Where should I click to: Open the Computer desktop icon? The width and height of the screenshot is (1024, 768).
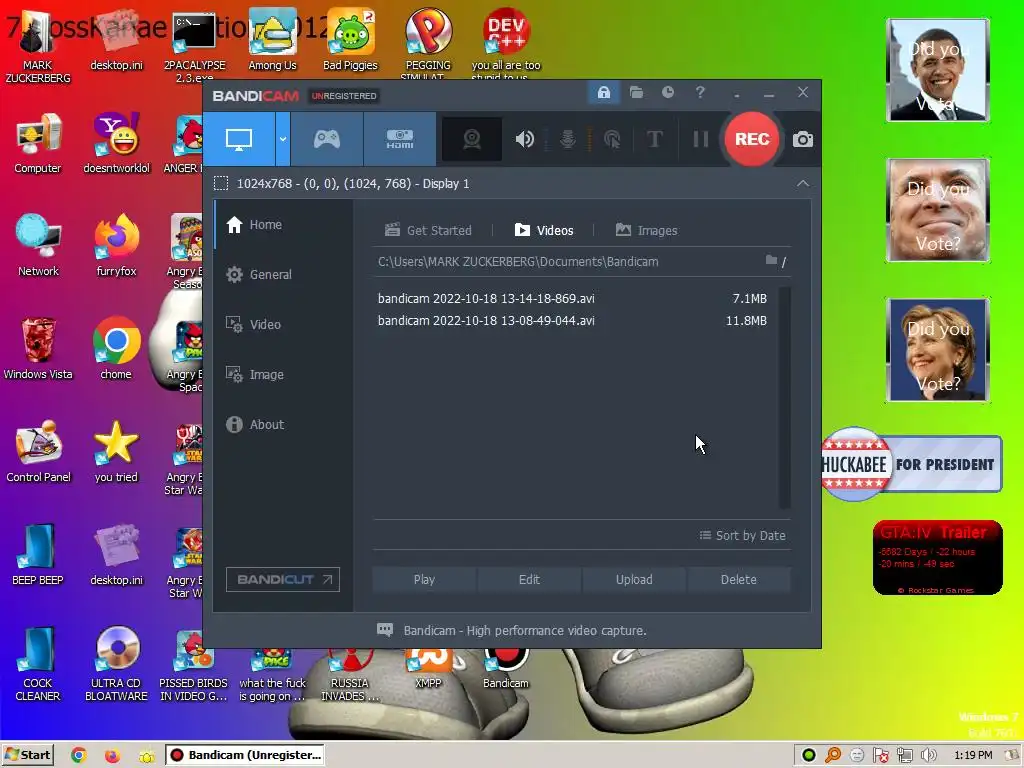coord(38,142)
